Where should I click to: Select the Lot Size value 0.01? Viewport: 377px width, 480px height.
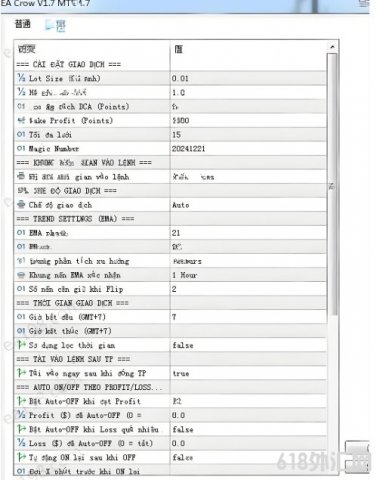(x=180, y=79)
